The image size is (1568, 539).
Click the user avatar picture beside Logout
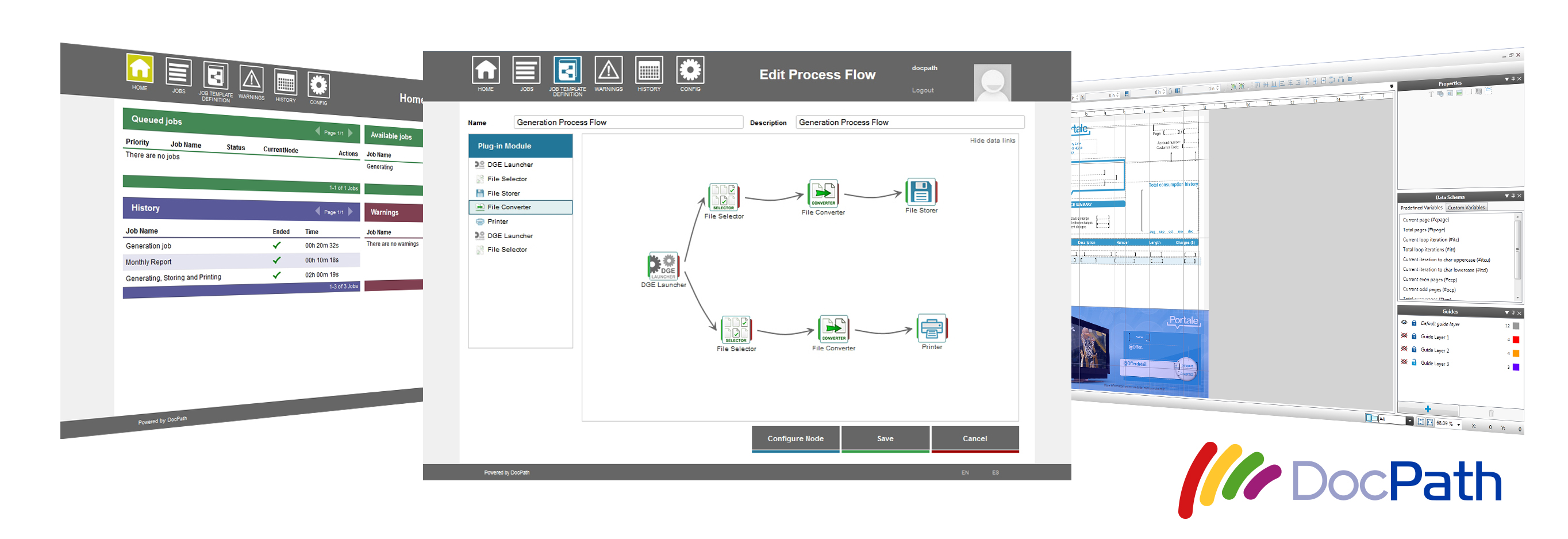[992, 83]
